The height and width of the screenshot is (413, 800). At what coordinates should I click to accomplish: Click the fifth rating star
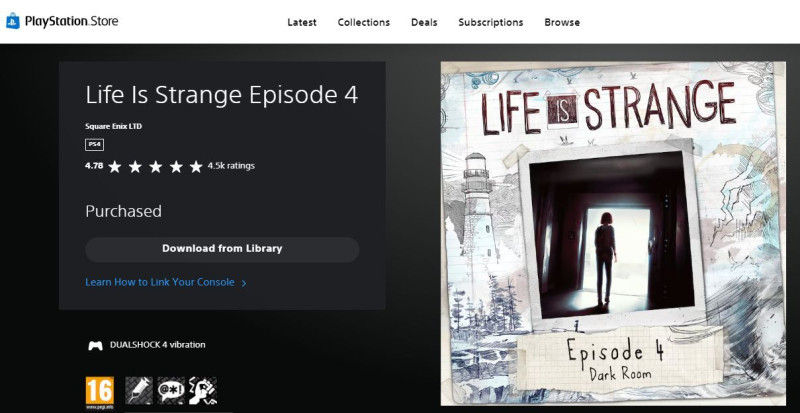[x=196, y=166]
